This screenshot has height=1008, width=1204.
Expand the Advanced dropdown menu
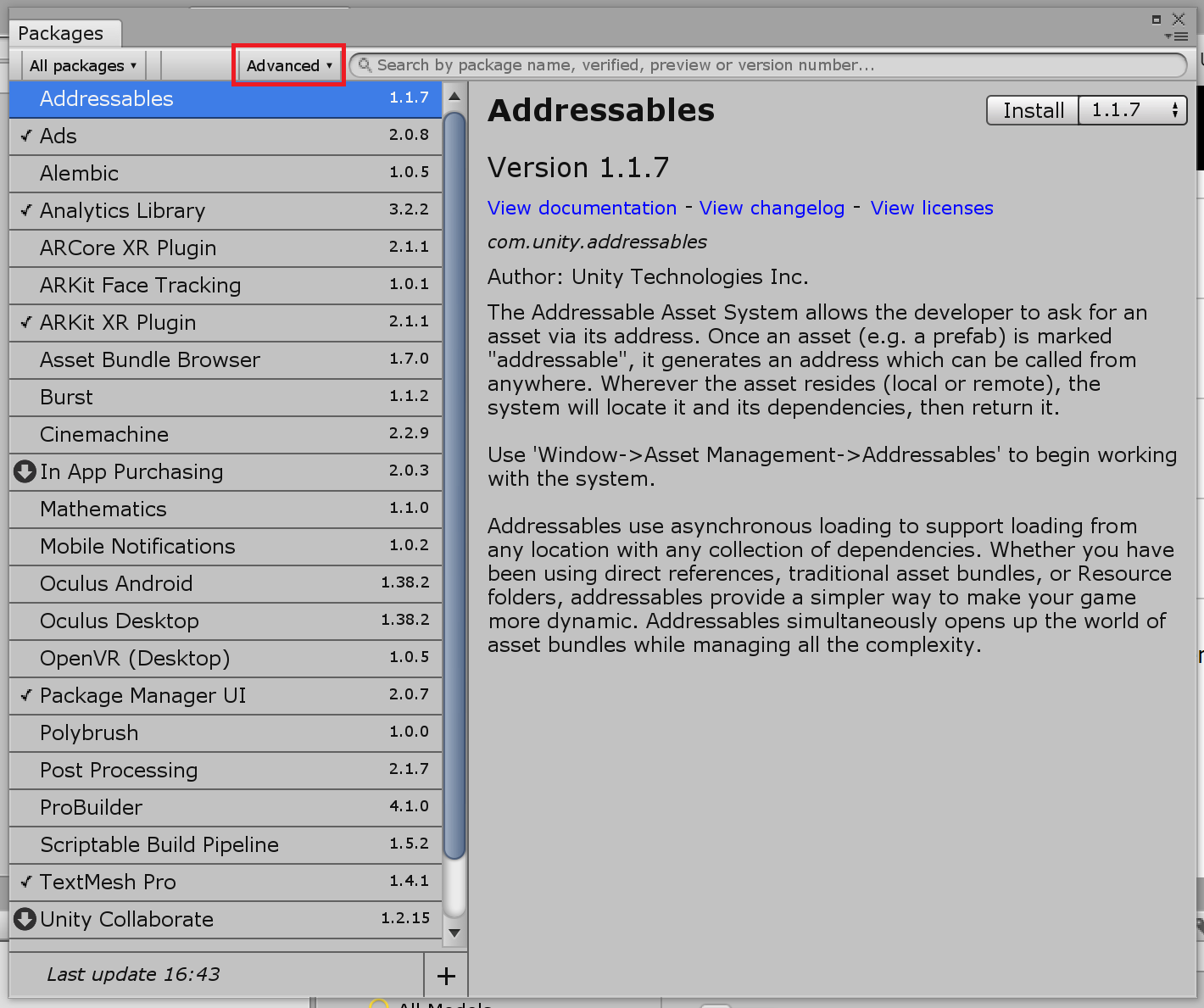point(288,65)
